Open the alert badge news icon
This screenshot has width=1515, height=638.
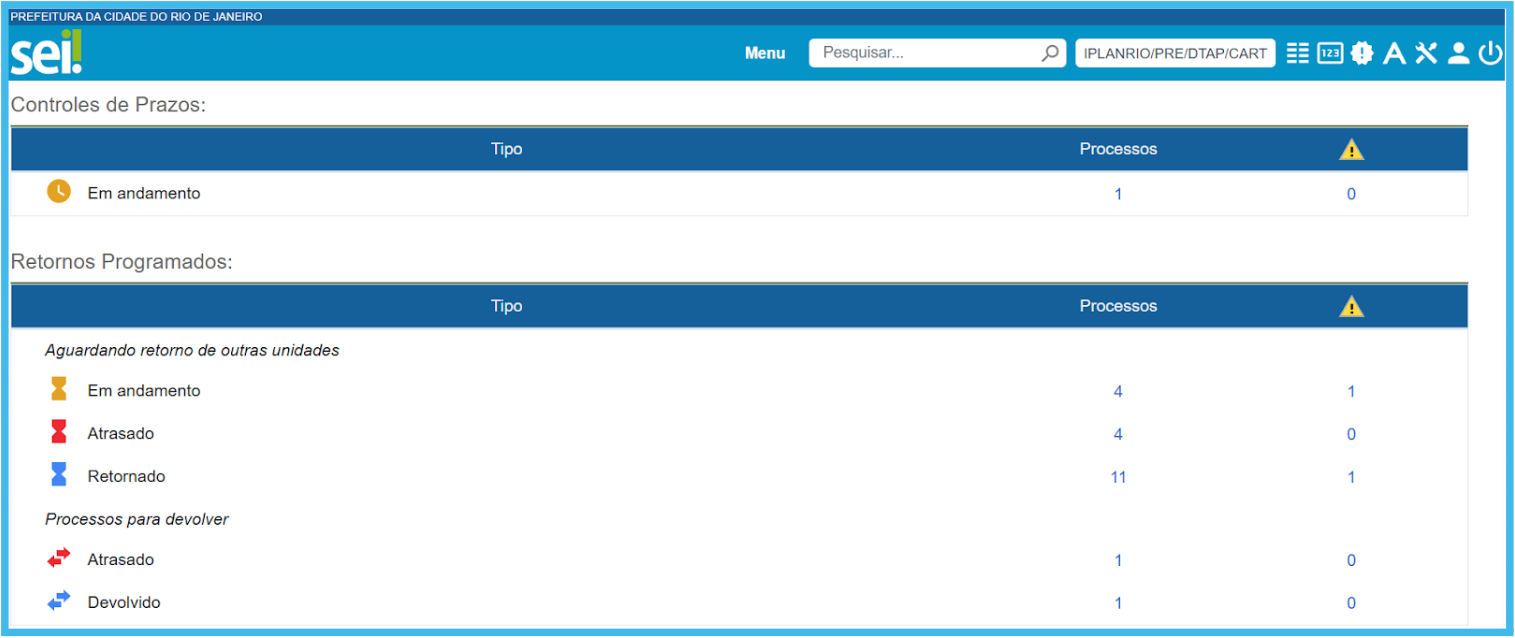click(x=1362, y=54)
